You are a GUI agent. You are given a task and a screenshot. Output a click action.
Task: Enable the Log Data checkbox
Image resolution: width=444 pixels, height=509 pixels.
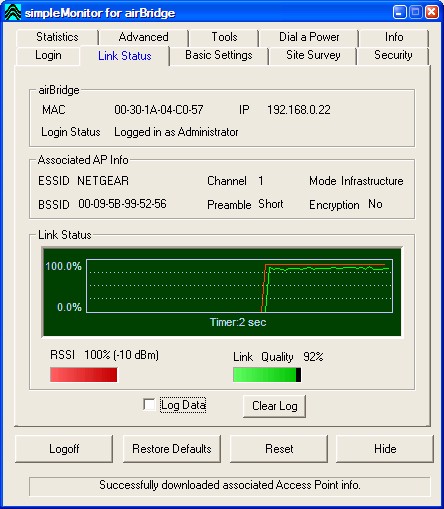click(x=149, y=405)
